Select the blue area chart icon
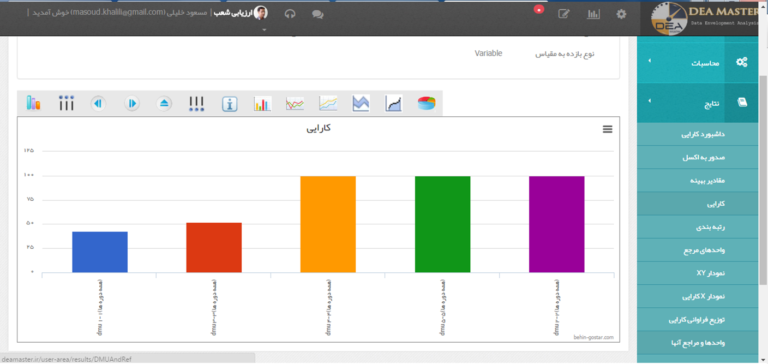768x364 pixels. click(361, 103)
